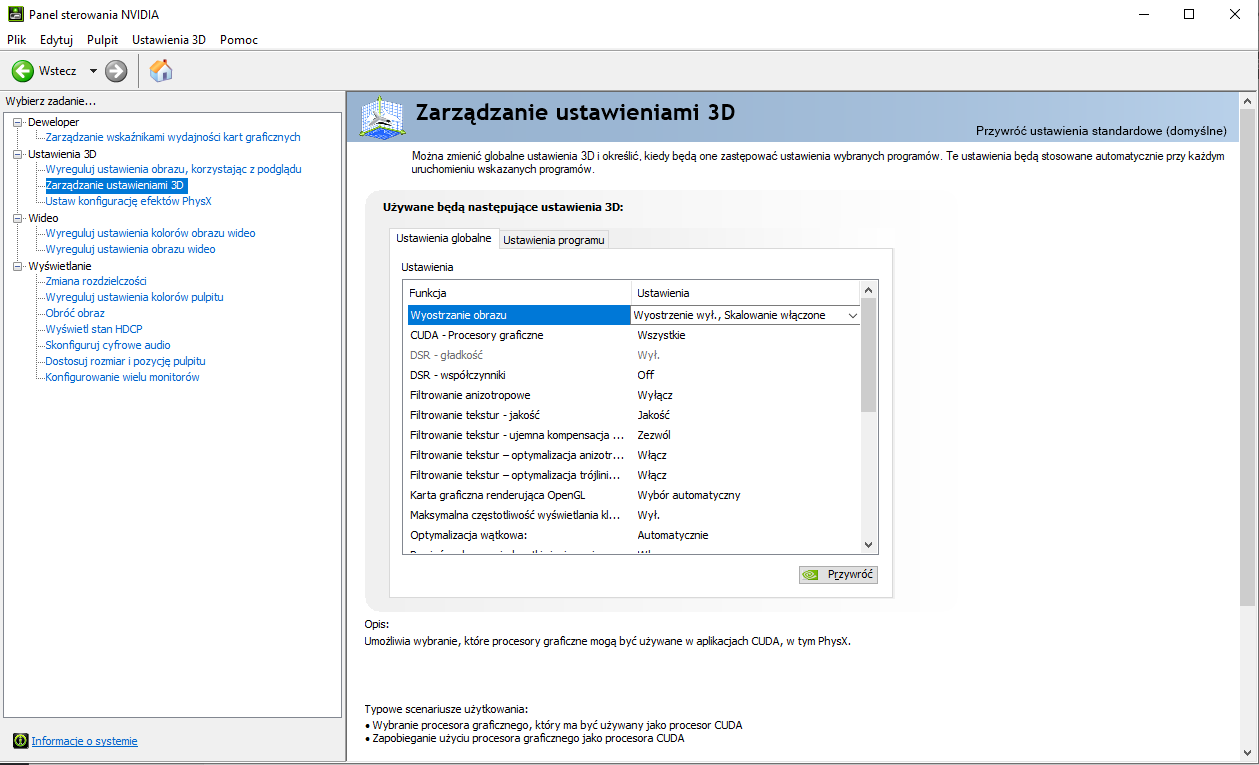The height and width of the screenshot is (765, 1259).
Task: Open Wyreguluj ustawienia kolorów pulpitu
Action: click(134, 297)
